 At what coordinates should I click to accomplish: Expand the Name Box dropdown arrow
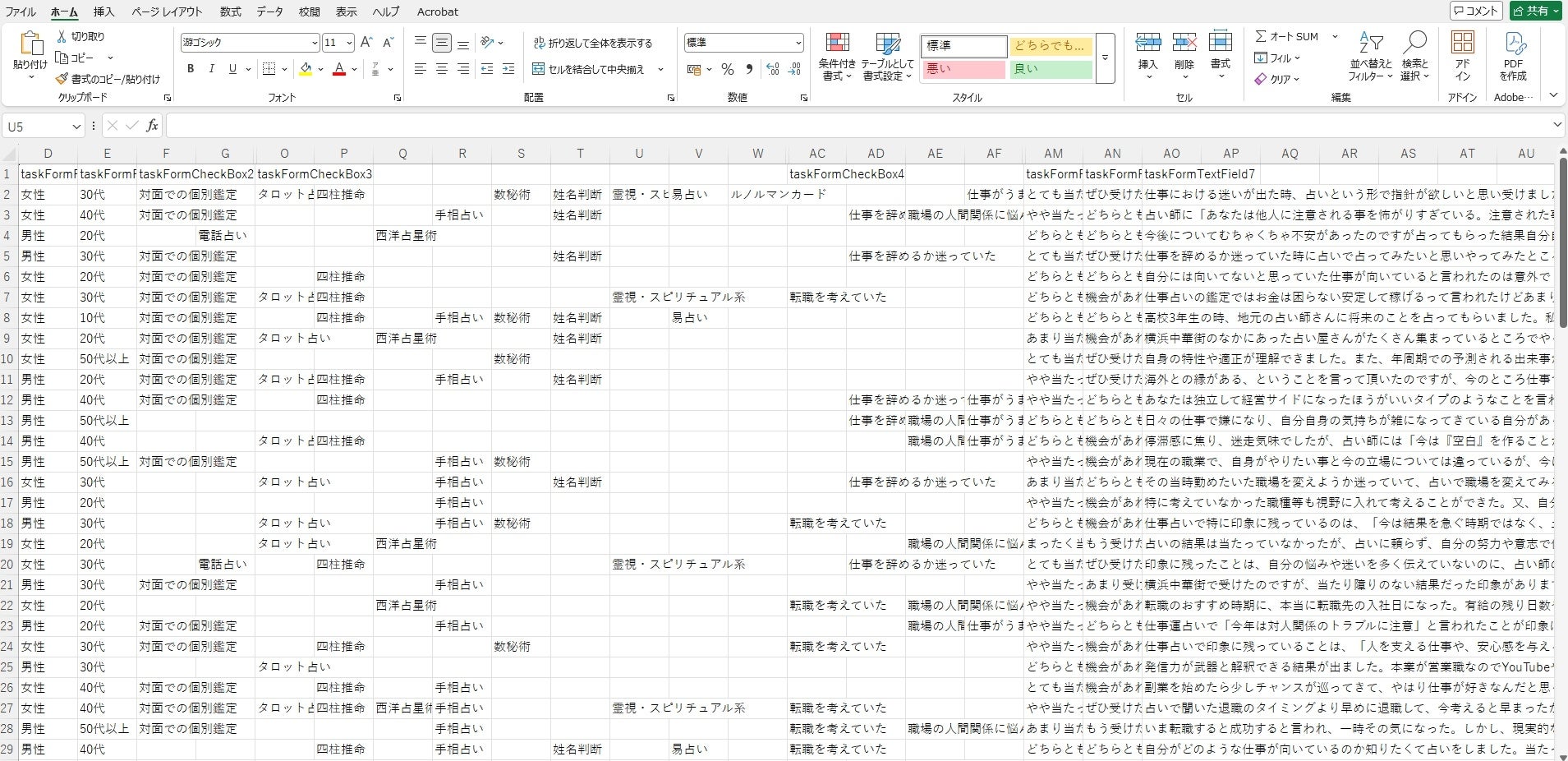[76, 127]
